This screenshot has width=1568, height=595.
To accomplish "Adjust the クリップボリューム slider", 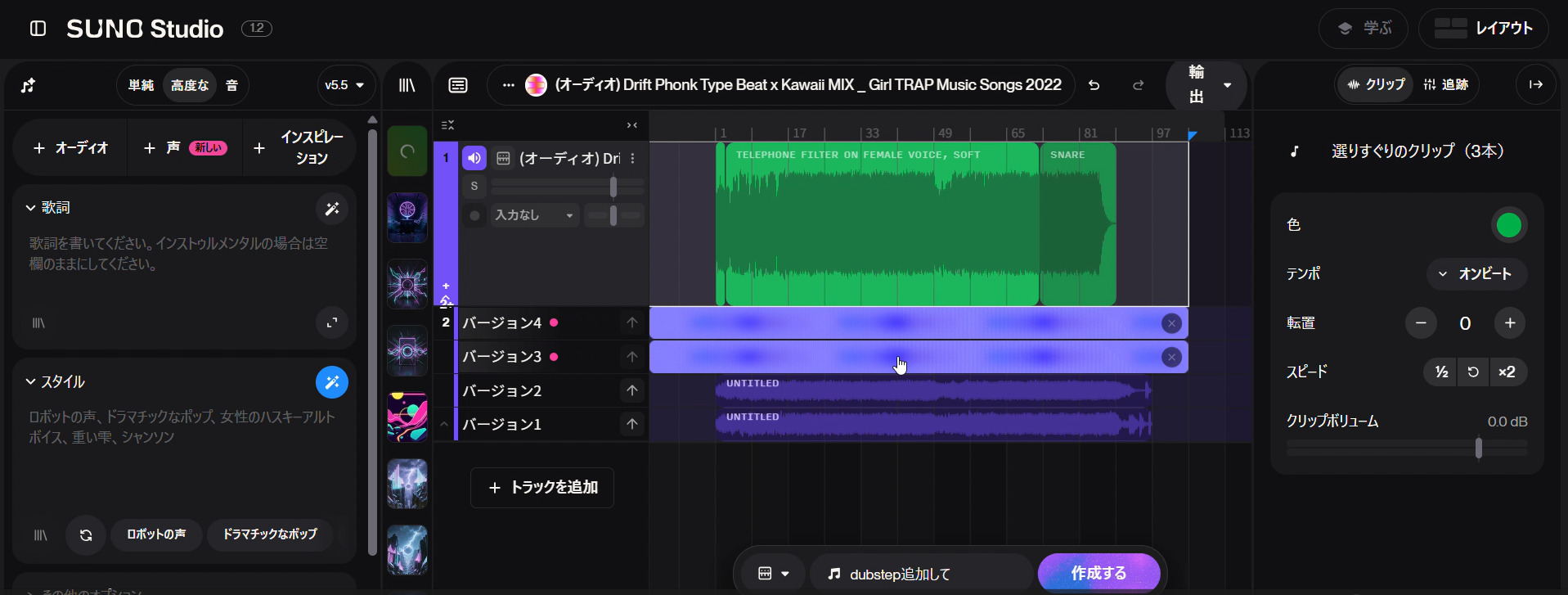I will click(1407, 448).
